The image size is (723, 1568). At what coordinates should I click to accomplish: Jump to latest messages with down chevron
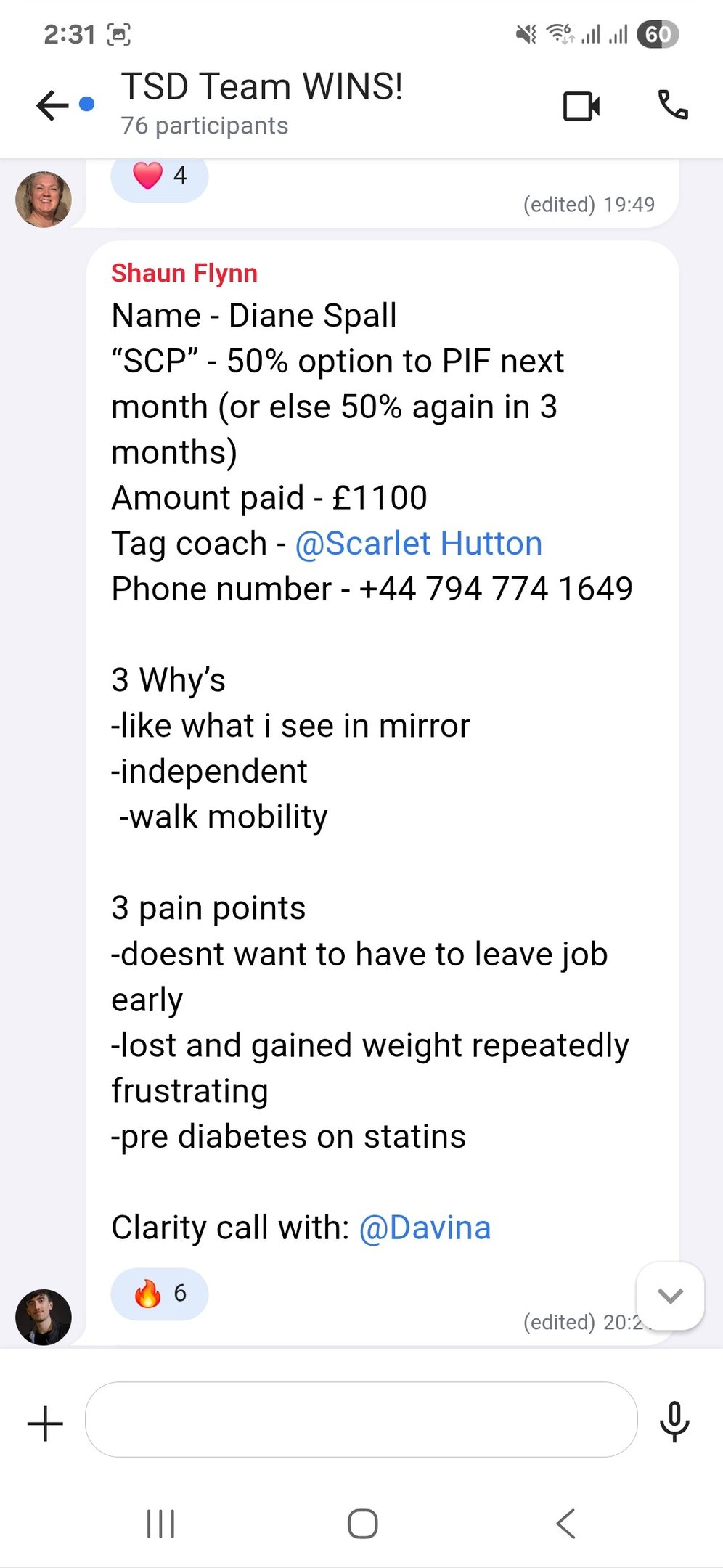pos(670,1296)
